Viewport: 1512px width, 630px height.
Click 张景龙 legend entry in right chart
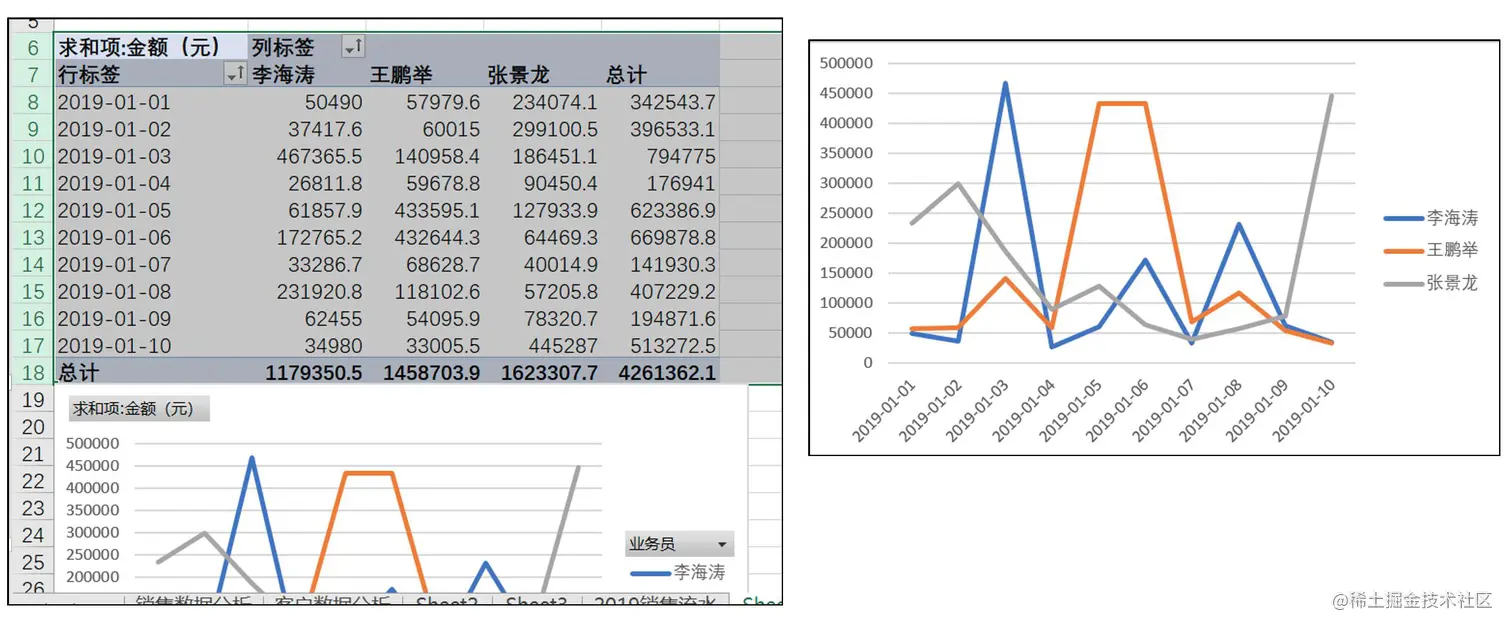(x=1430, y=283)
